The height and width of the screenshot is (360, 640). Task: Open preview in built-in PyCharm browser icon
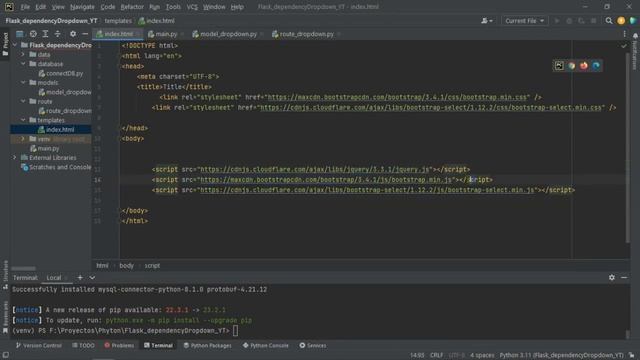(x=559, y=66)
